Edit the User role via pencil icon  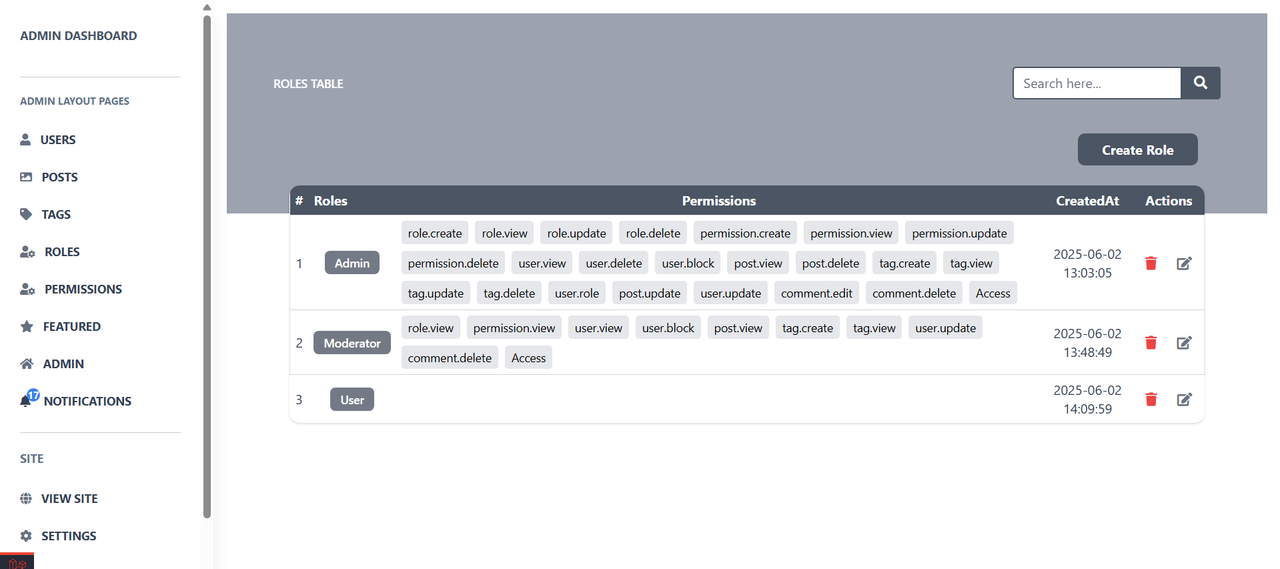[1184, 399]
